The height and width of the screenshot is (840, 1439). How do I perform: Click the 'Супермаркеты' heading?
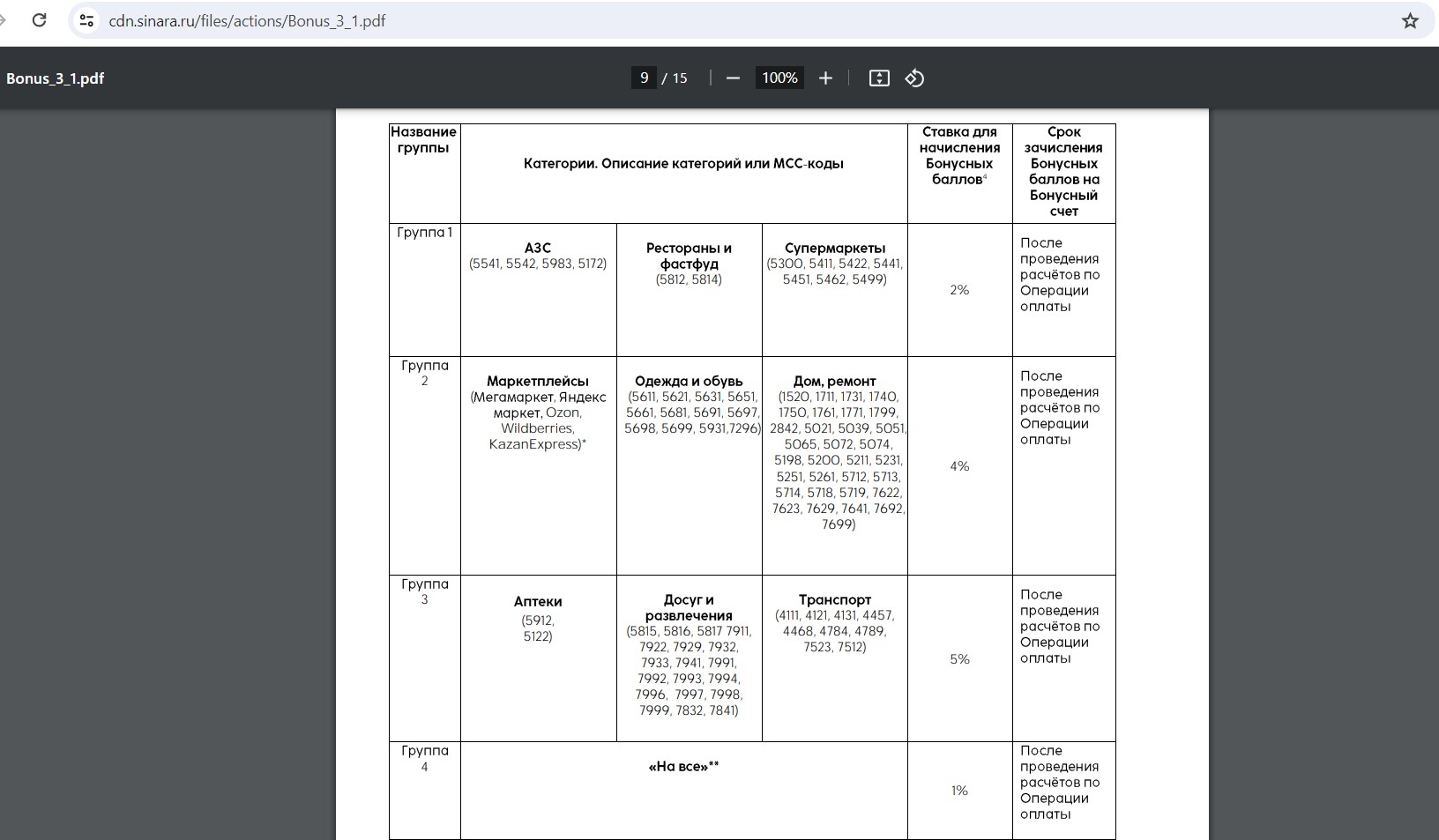click(835, 249)
